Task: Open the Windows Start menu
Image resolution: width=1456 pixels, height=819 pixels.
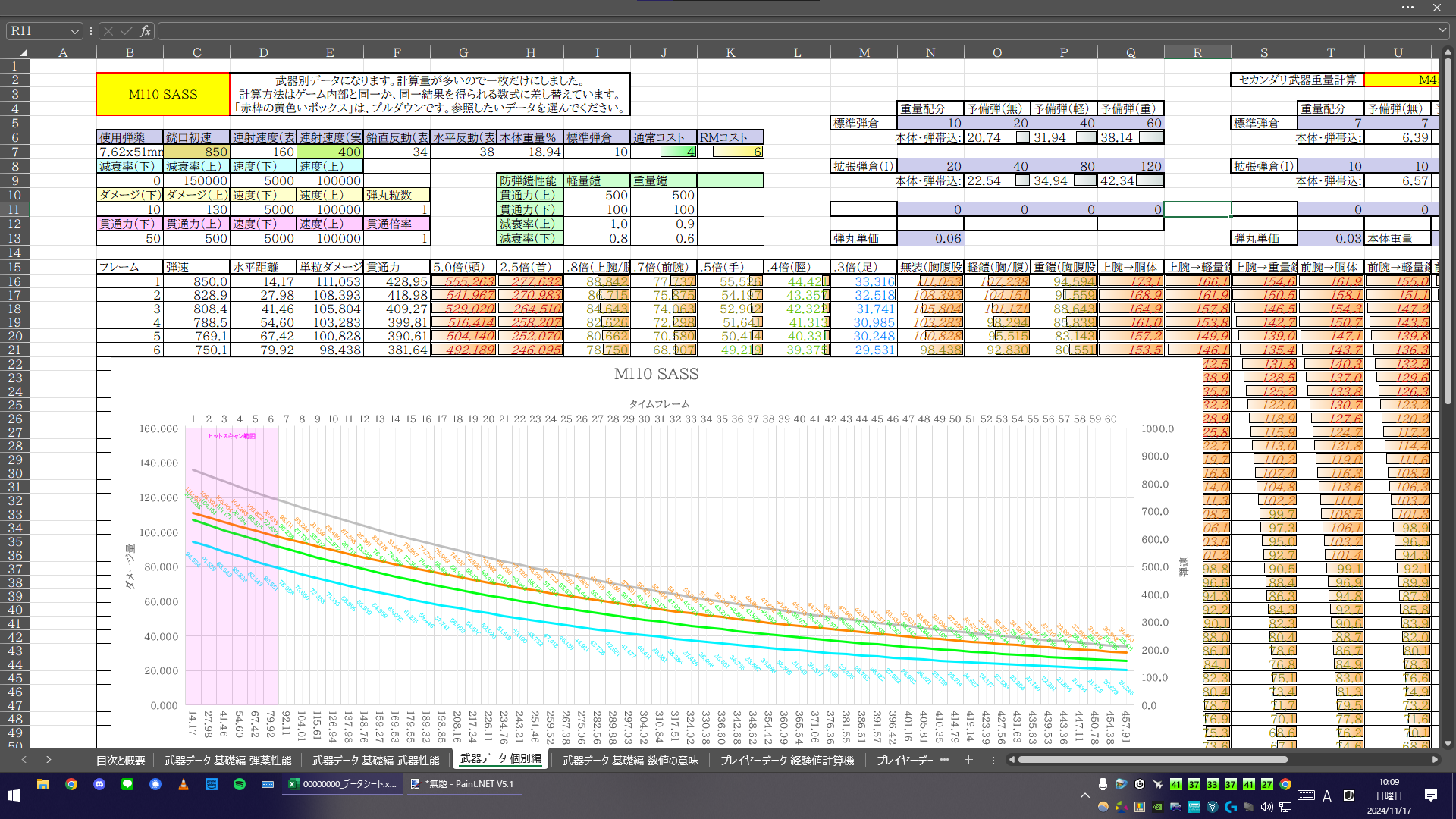Action: coord(13,795)
